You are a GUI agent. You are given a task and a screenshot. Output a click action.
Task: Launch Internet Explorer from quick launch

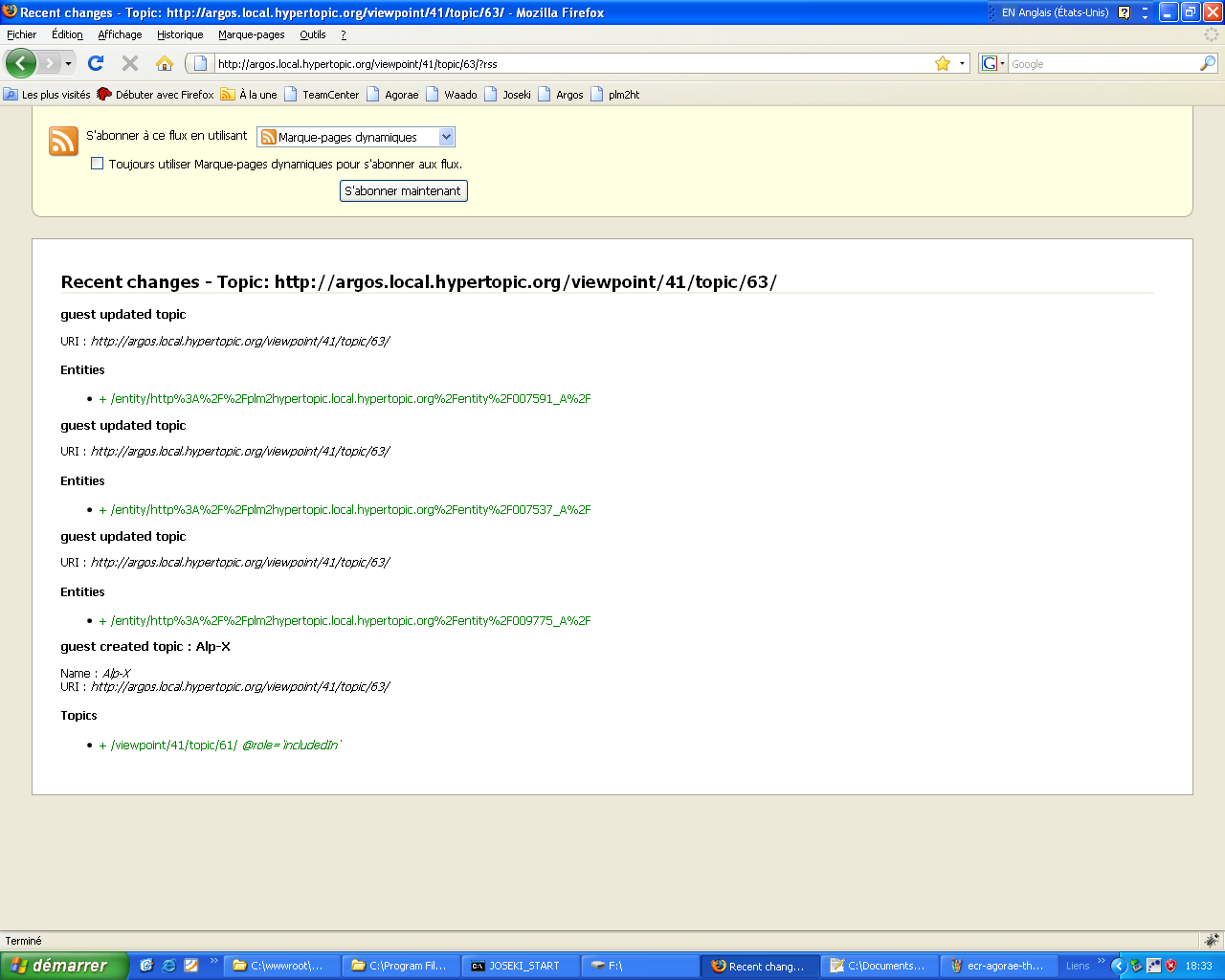[169, 966]
